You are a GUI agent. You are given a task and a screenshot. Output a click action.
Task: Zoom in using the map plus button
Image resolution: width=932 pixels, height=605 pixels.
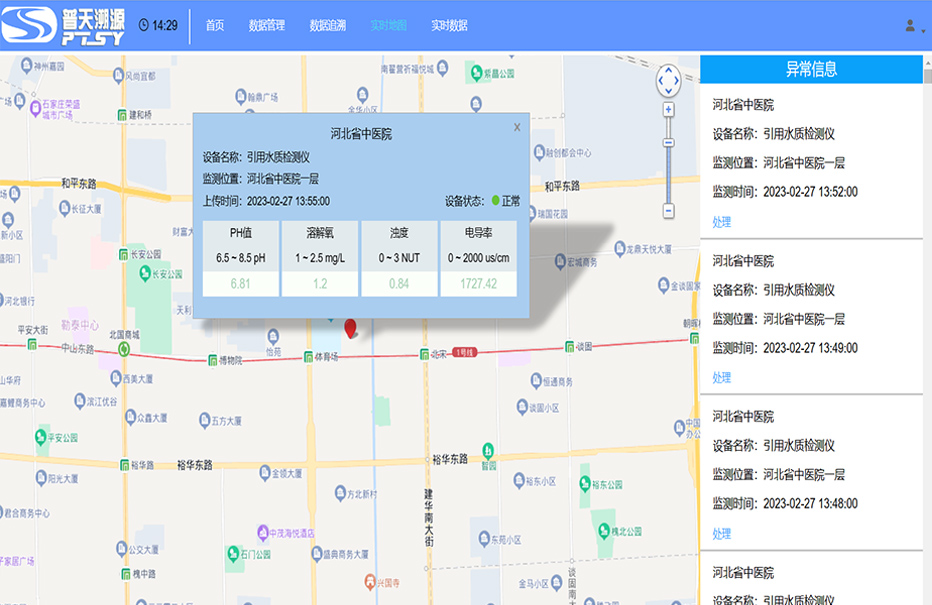tap(668, 109)
